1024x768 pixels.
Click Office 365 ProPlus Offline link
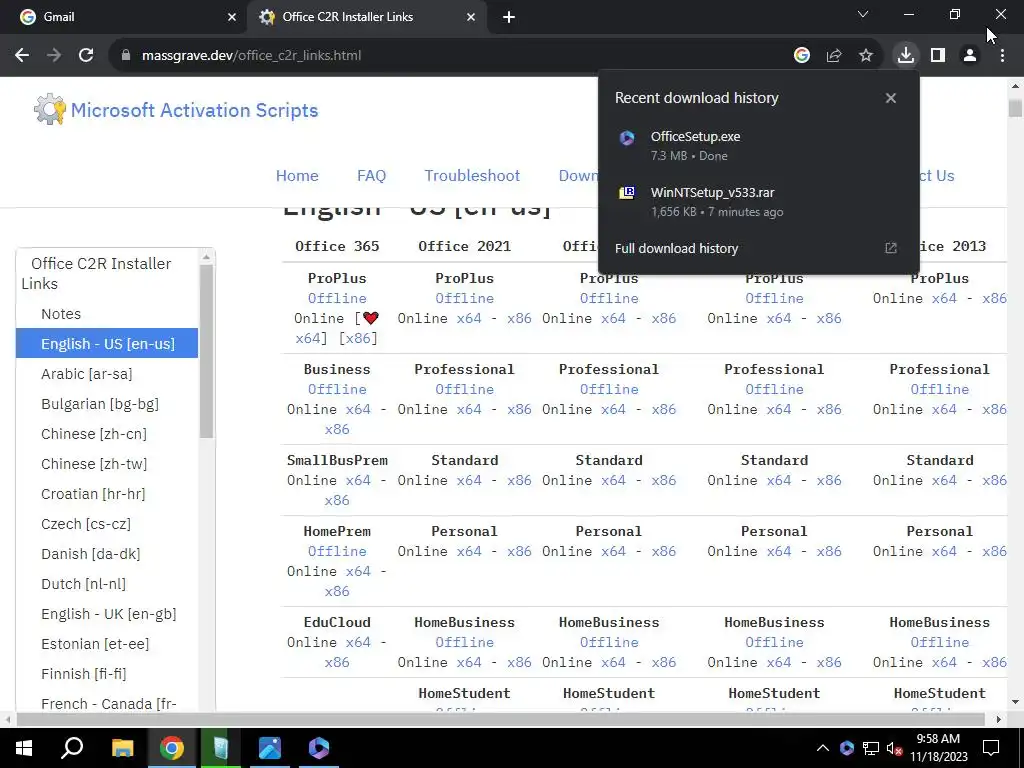(337, 298)
